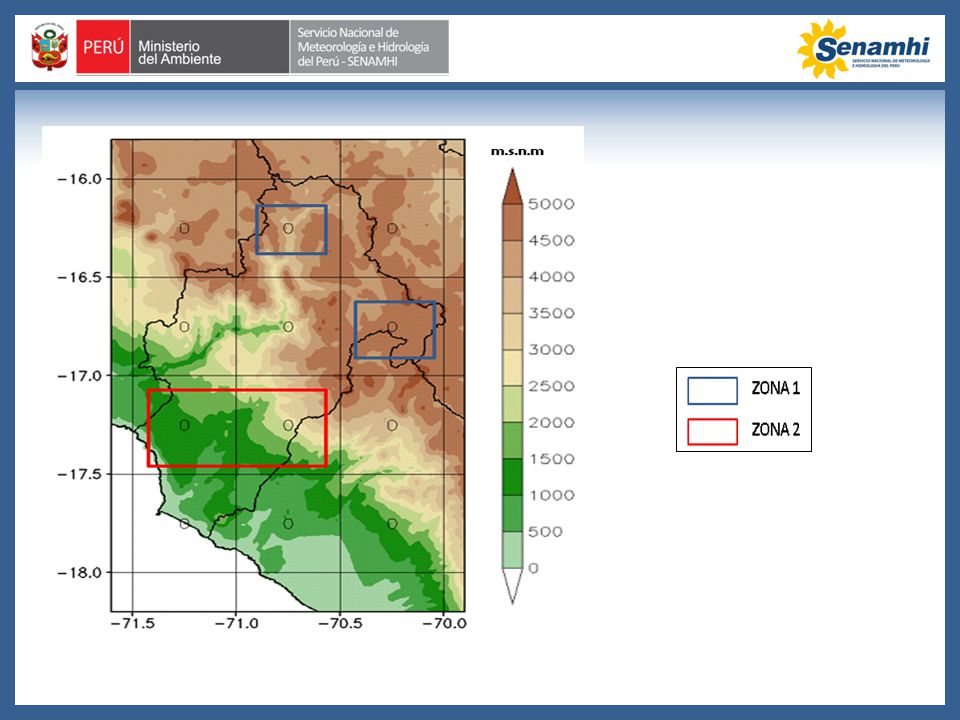
Task: Click the blue ZONA 1 legend box
Action: click(712, 391)
